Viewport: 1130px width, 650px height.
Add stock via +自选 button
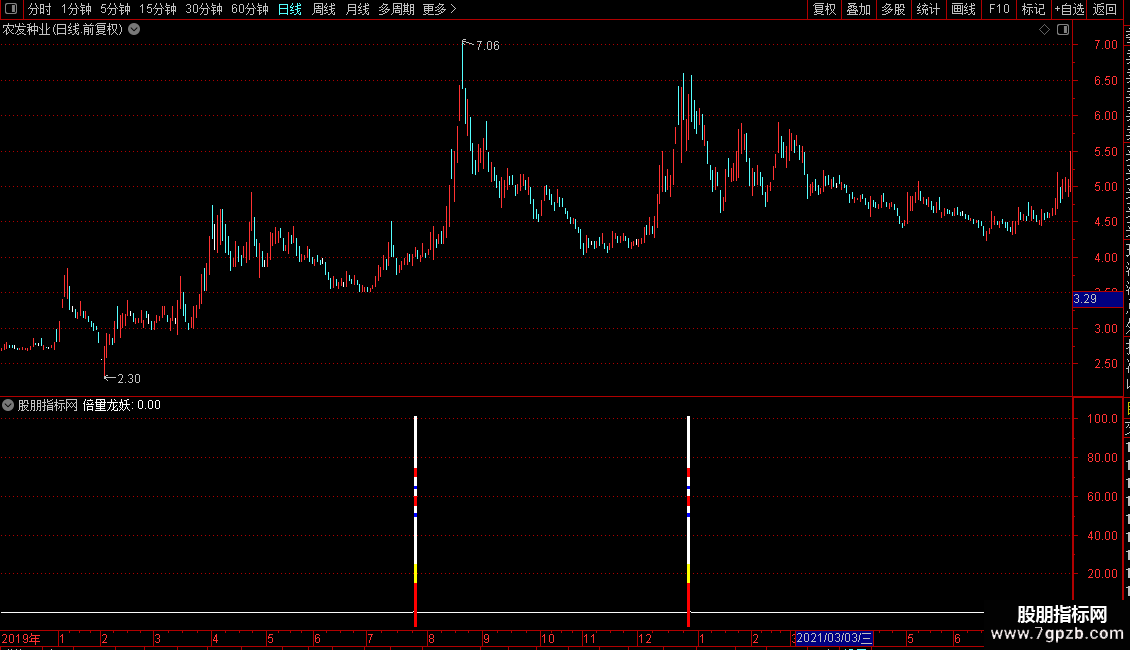click(1069, 9)
